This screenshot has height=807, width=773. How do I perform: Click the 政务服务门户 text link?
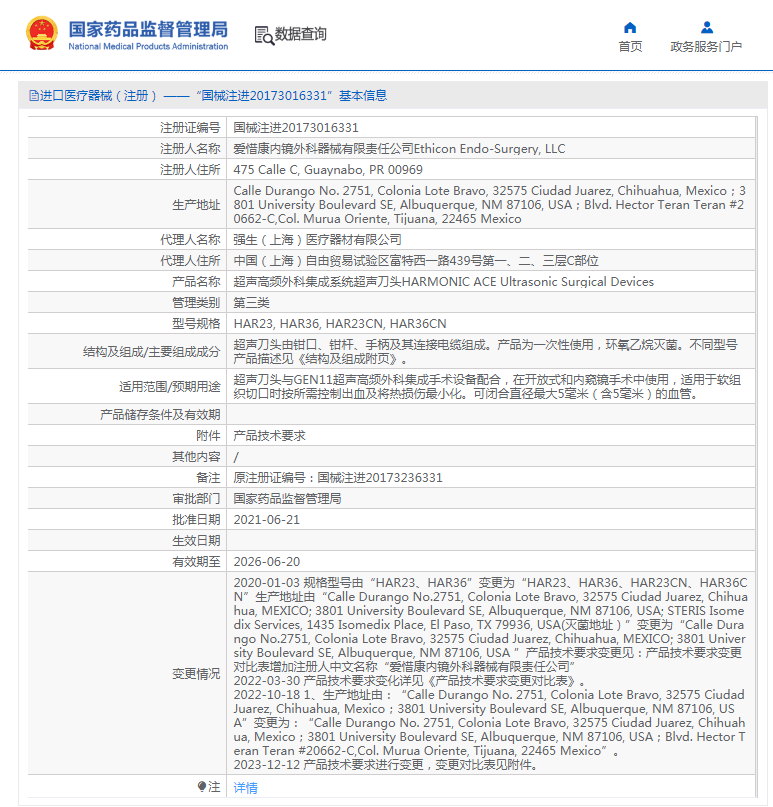706,47
